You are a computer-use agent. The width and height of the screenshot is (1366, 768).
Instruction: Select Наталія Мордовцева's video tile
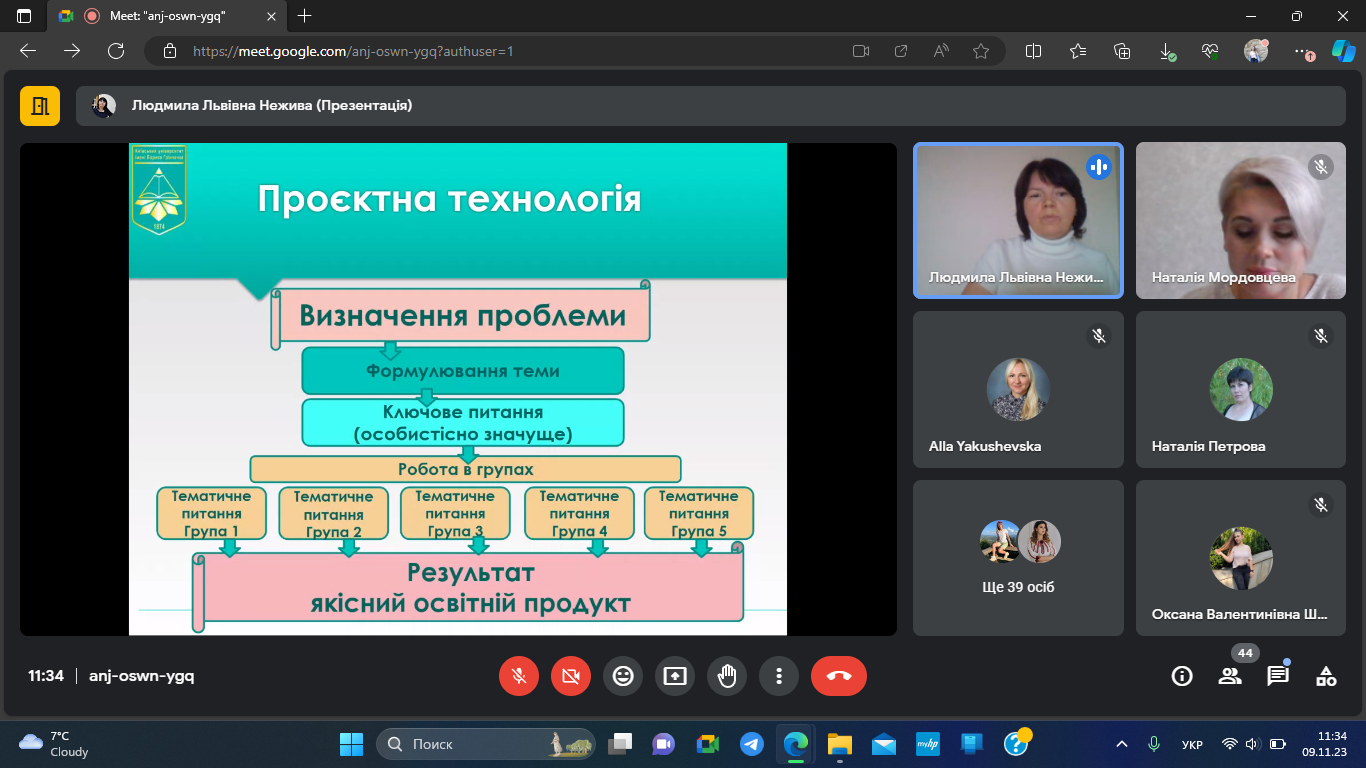click(x=1240, y=220)
